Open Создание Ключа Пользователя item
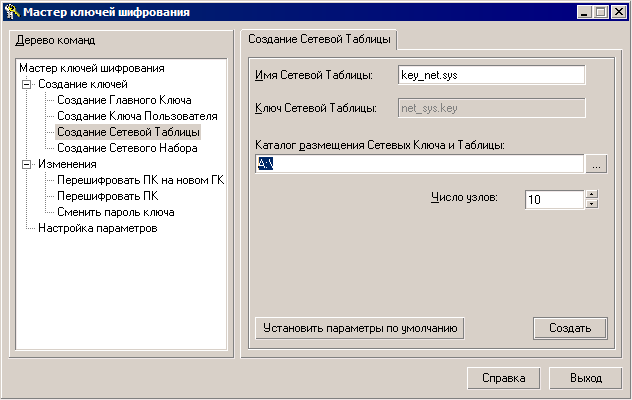Screen dimensions: 632x400 137,116
